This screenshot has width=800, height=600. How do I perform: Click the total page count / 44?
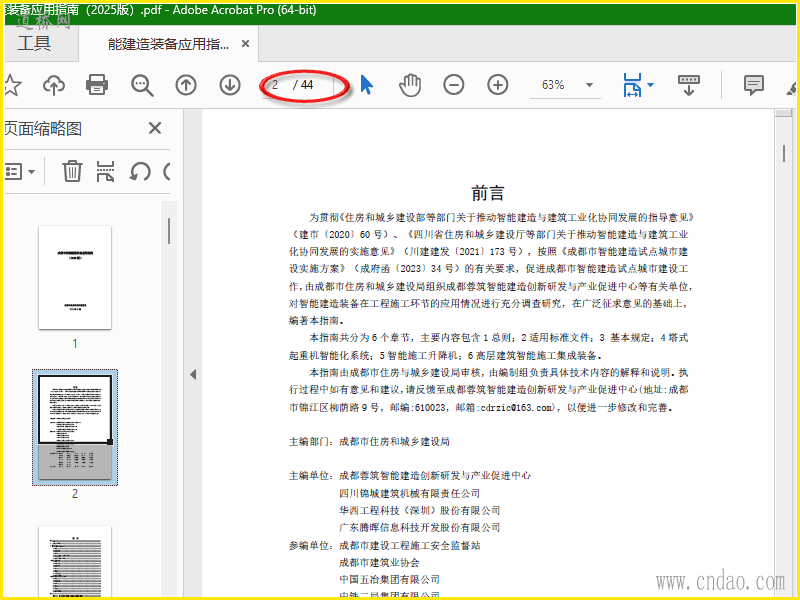[303, 85]
